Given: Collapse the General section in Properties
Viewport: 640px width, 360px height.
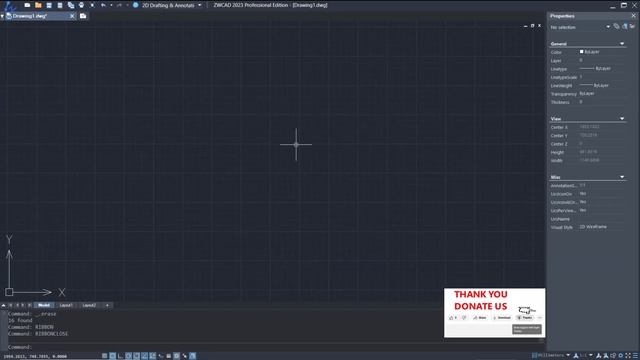Looking at the screenshot, I should pos(622,44).
